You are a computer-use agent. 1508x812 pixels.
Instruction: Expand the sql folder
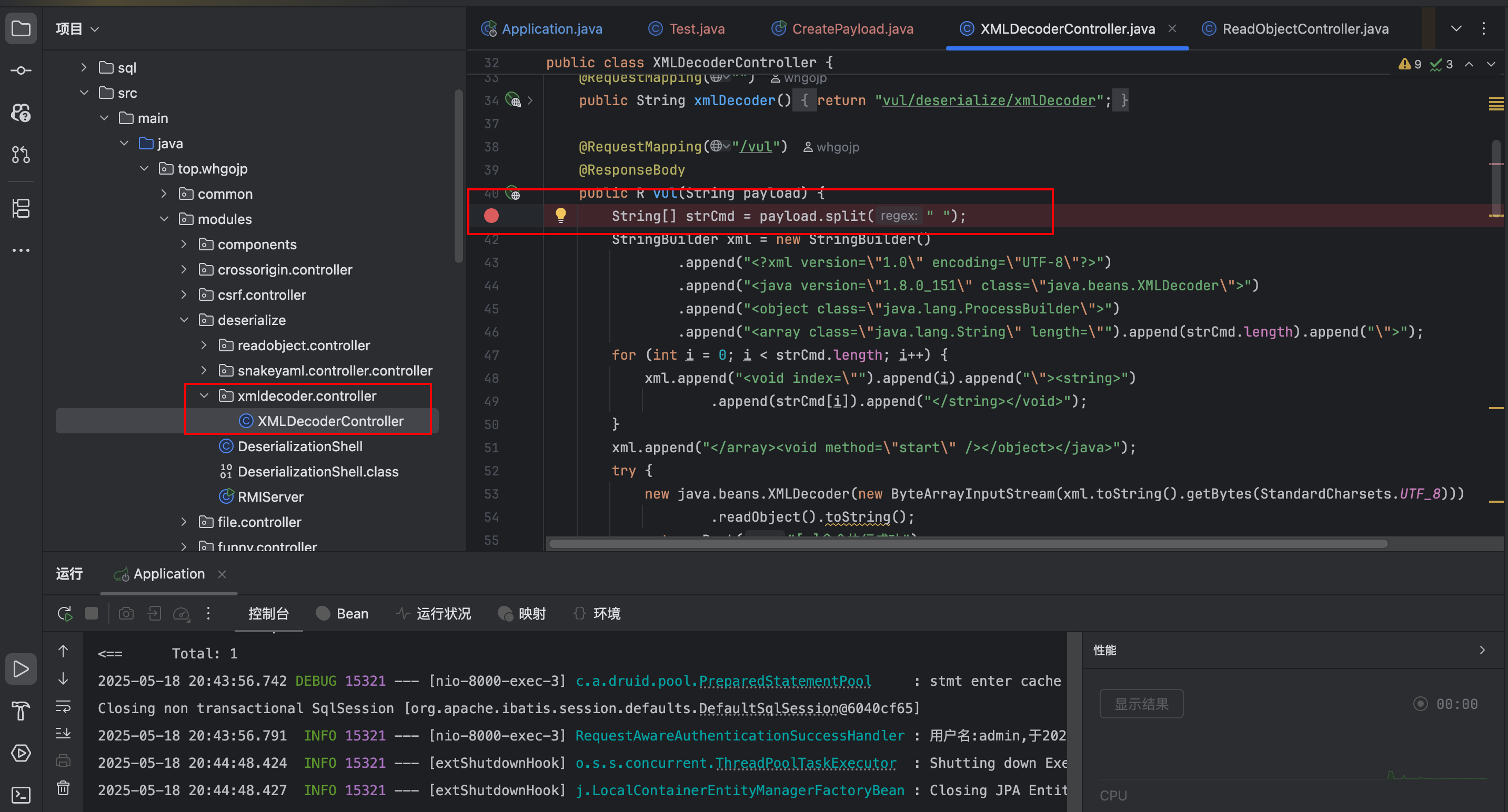(x=84, y=67)
